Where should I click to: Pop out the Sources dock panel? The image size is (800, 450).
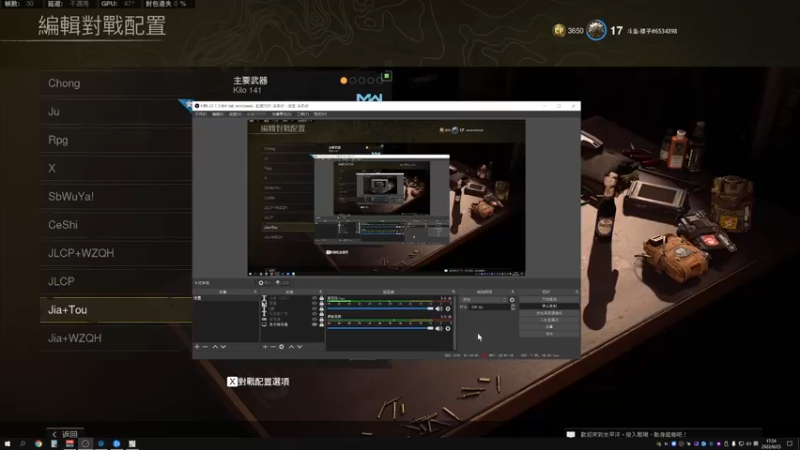[320, 292]
